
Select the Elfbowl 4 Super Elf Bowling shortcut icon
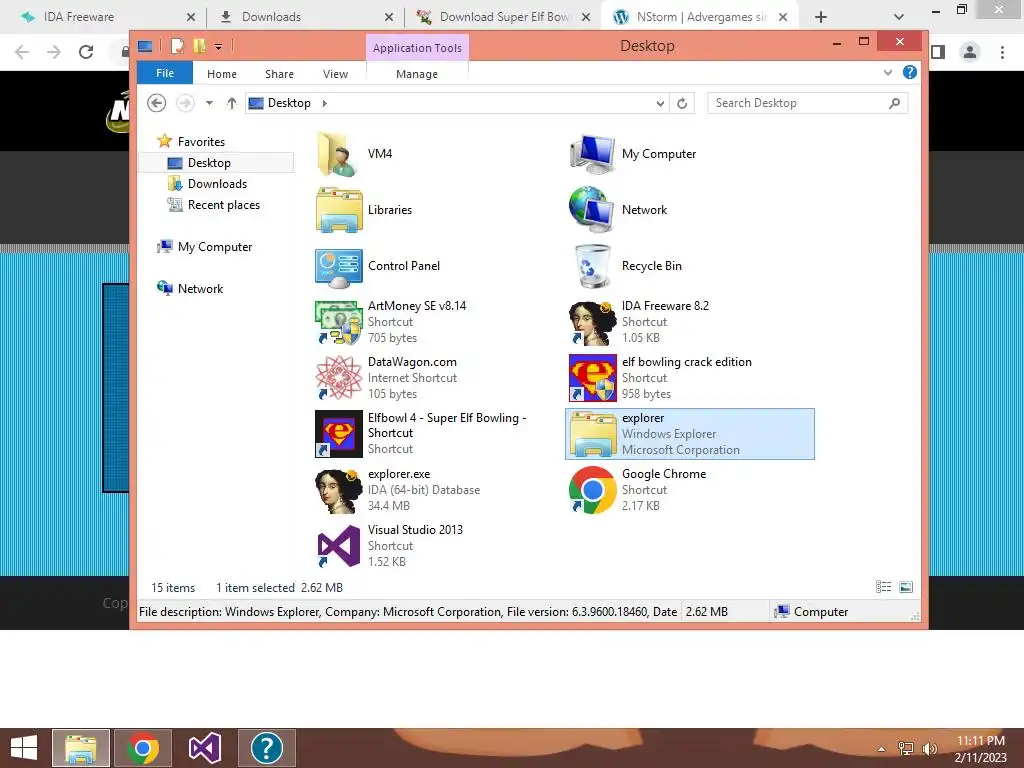coord(338,434)
